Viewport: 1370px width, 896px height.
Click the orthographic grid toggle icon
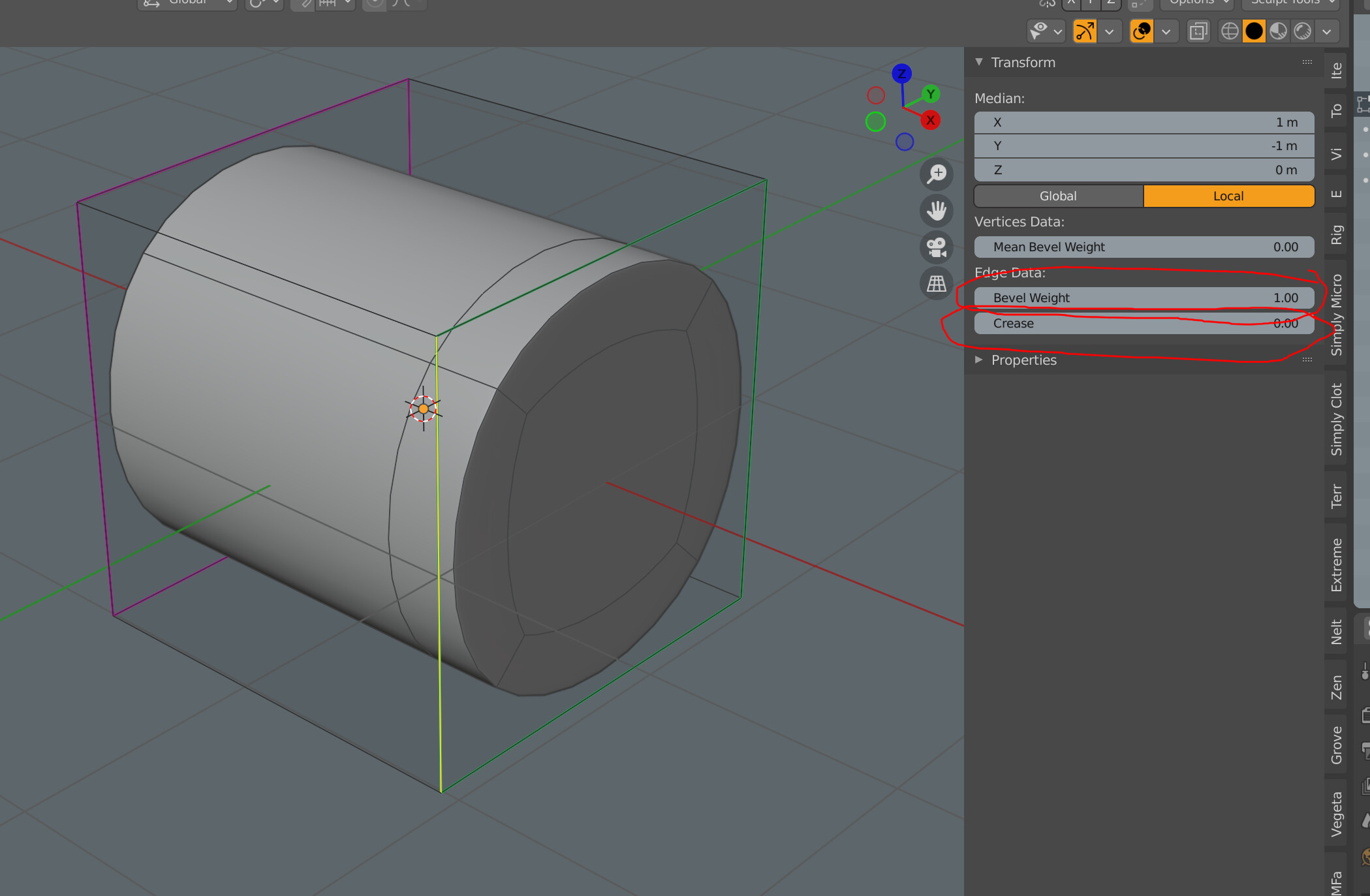tap(937, 284)
